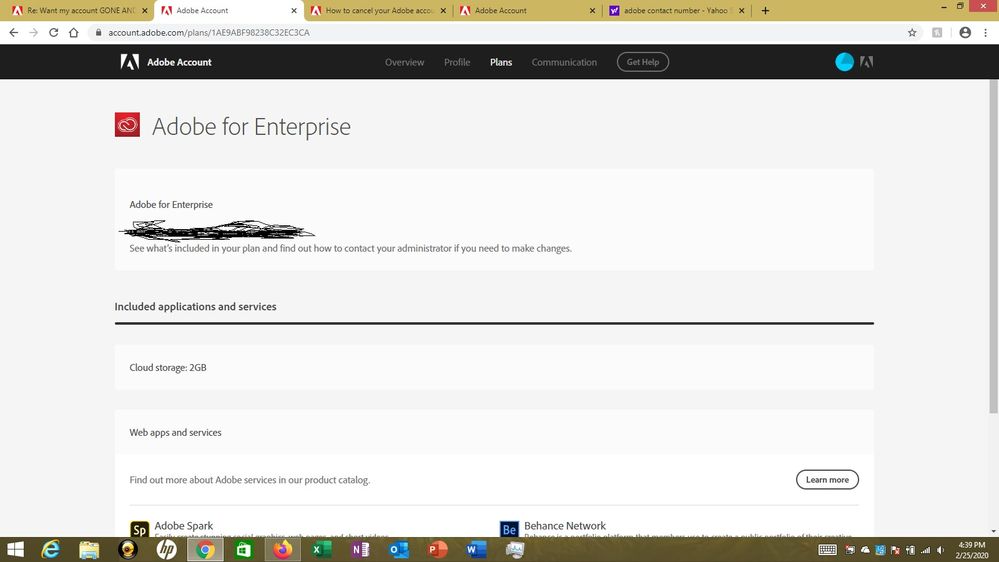999x562 pixels.
Task: Click the address bar URL field
Action: (497, 32)
